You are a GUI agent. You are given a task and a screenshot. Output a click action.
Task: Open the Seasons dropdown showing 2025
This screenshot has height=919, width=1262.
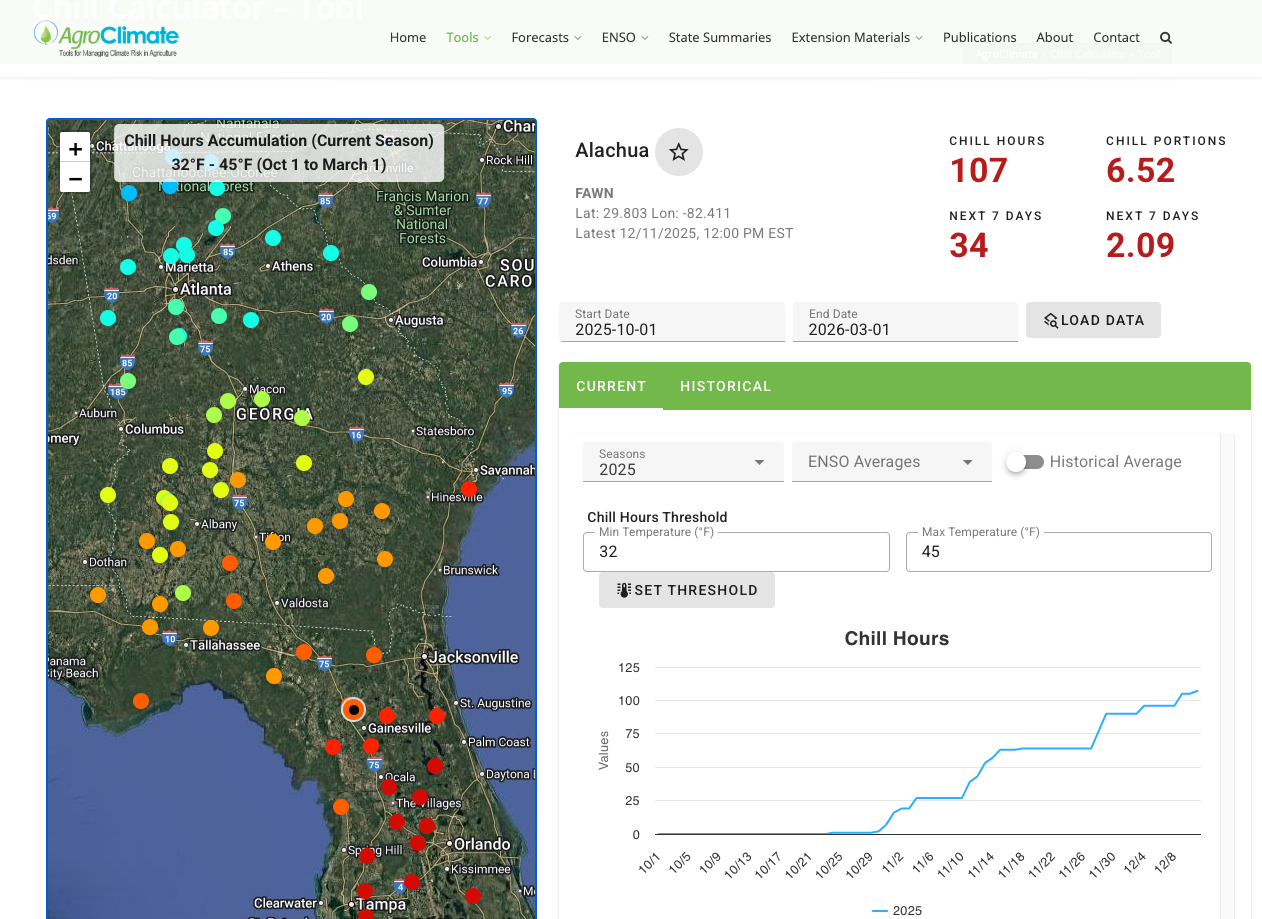[683, 461]
